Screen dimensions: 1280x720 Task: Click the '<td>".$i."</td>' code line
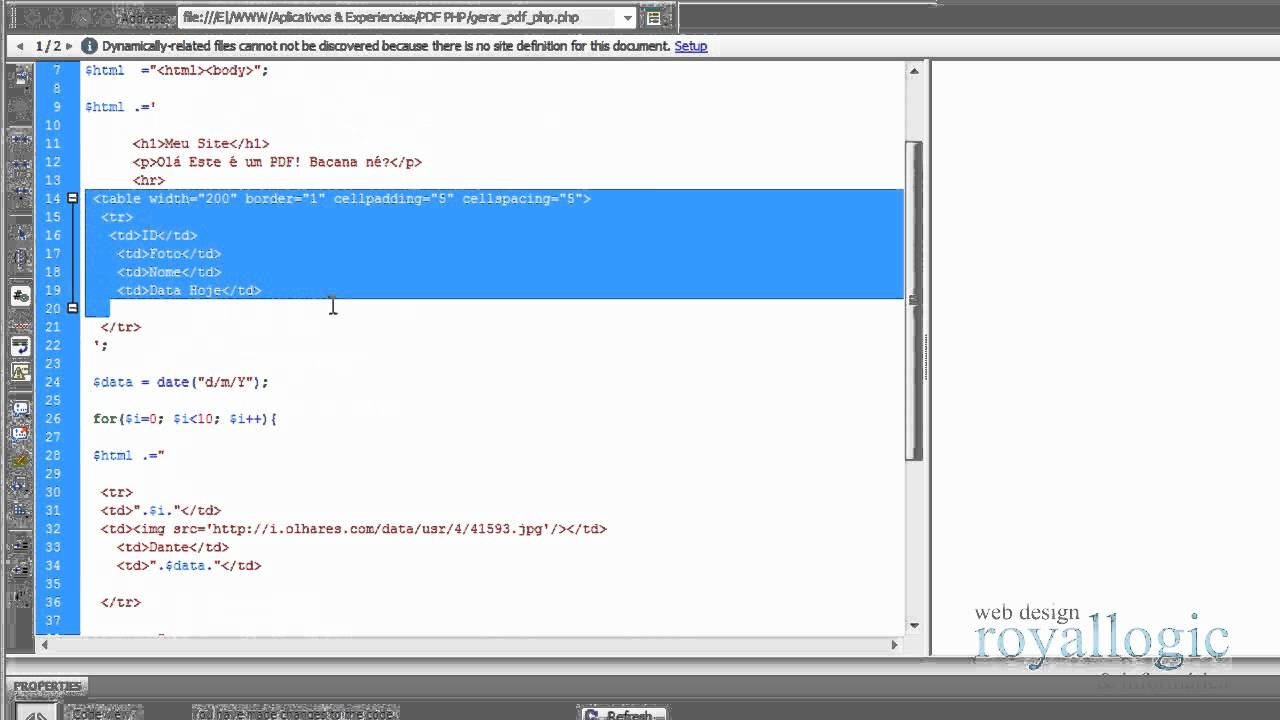click(160, 511)
